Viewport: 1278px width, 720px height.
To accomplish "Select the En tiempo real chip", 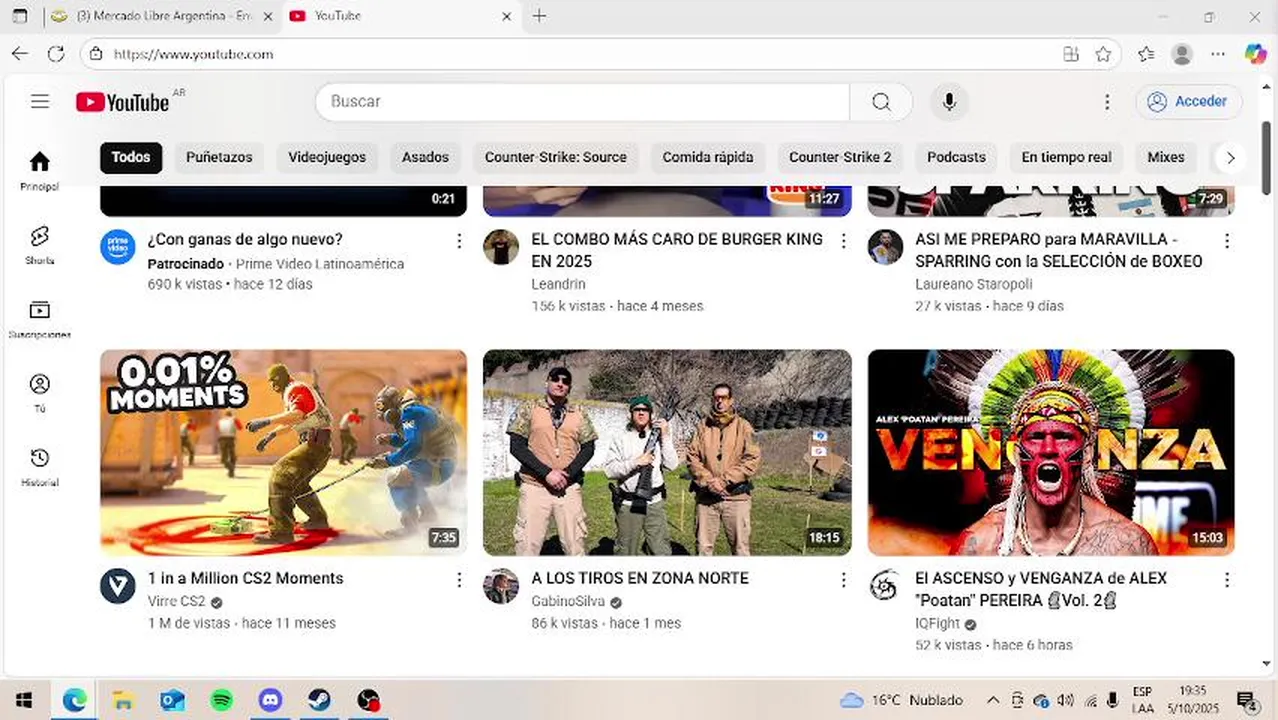I will pyautogui.click(x=1066, y=157).
